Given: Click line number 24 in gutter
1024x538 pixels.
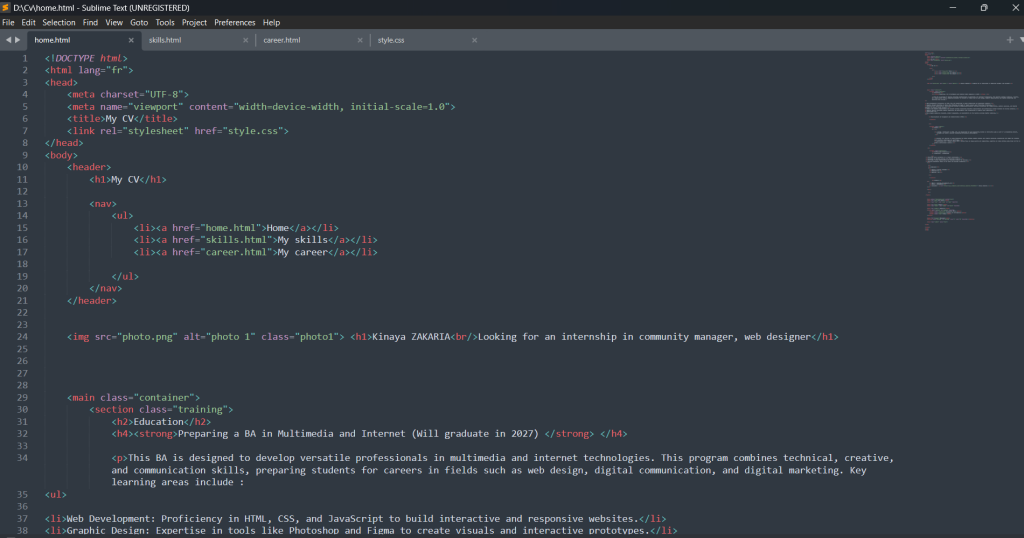Looking at the screenshot, I should (x=22, y=337).
